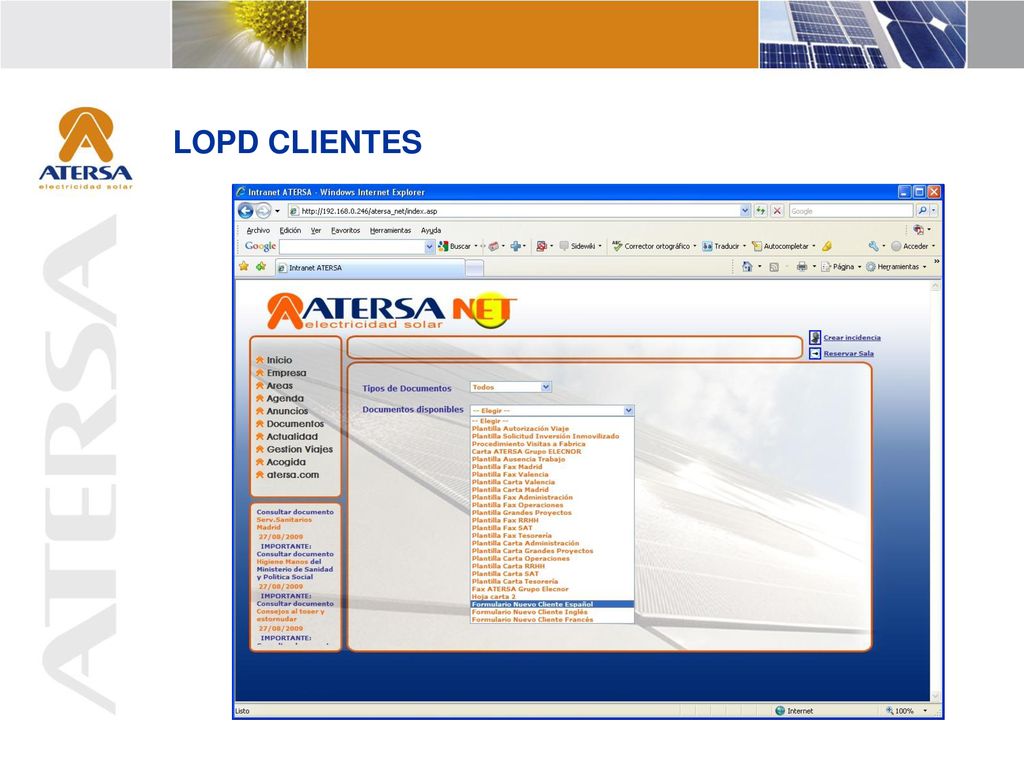Open the Ver menu
This screenshot has width=1024, height=768.
316,231
